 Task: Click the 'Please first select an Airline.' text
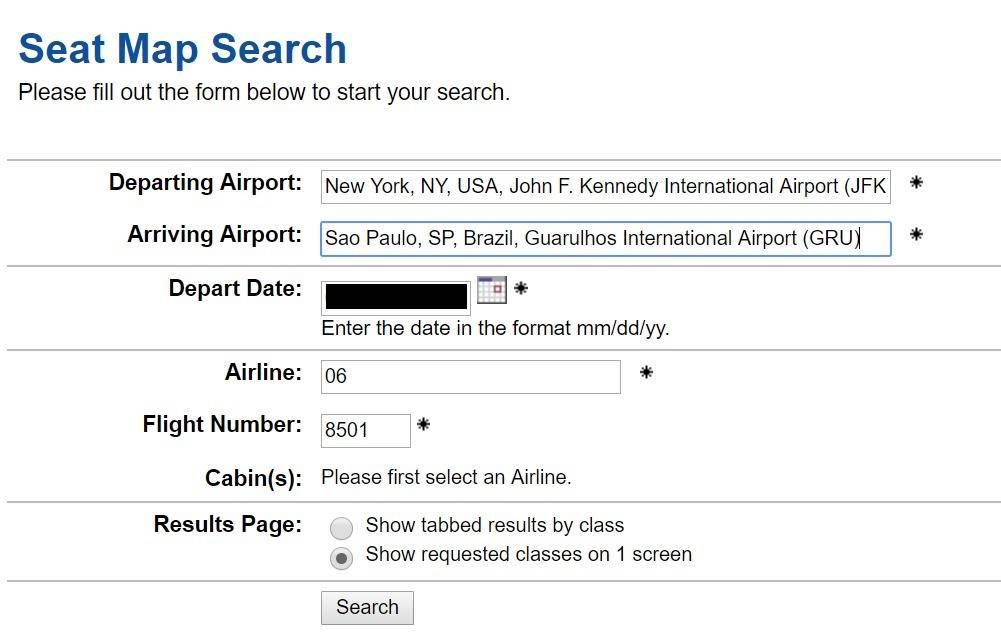pyautogui.click(x=446, y=477)
